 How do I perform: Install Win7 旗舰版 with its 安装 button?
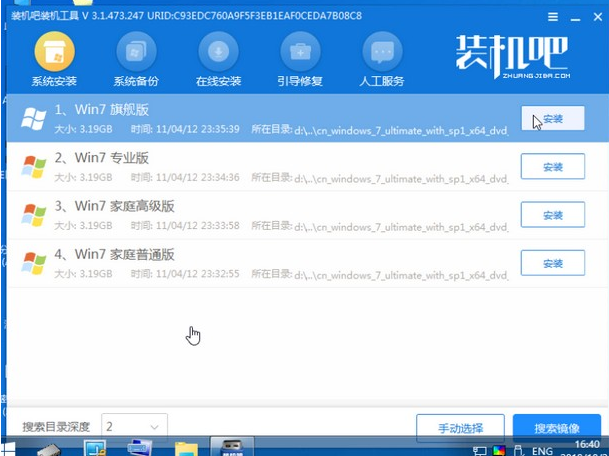pos(553,118)
